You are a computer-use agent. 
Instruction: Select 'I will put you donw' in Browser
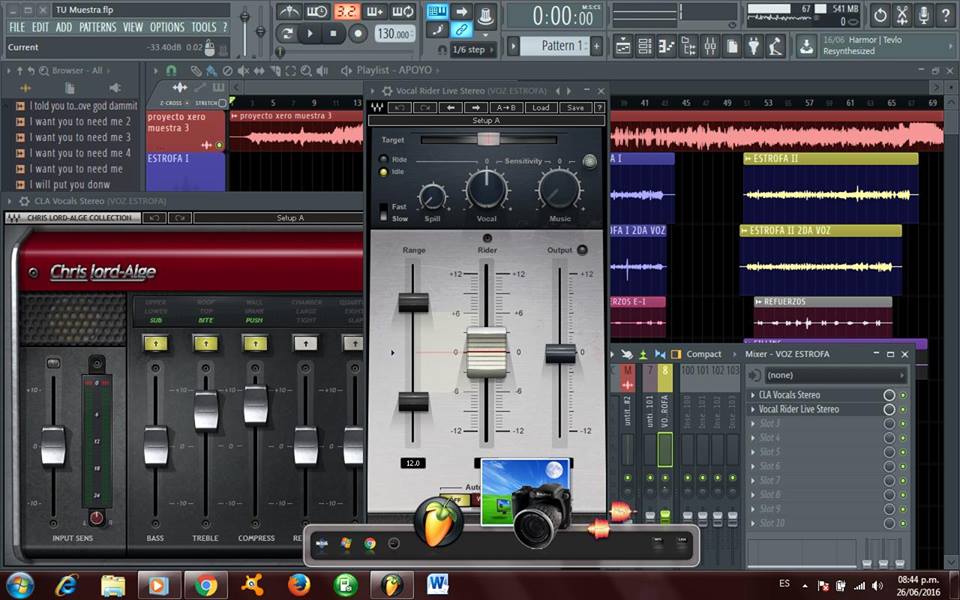[69, 184]
